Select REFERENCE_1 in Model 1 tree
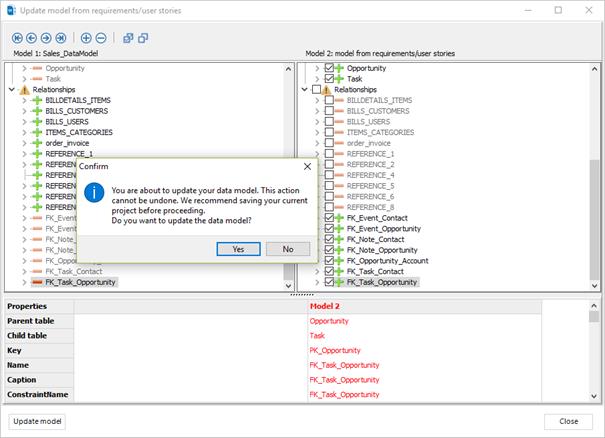This screenshot has height=438, width=605. point(69,154)
